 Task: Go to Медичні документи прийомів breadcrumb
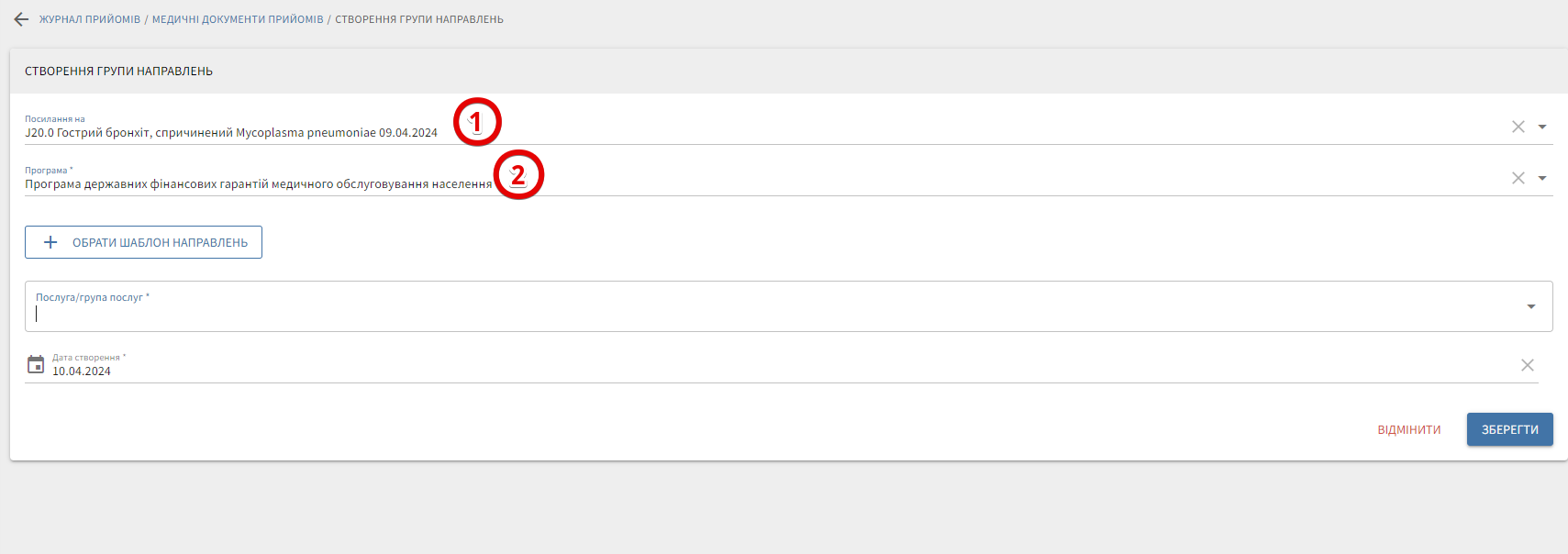238,19
